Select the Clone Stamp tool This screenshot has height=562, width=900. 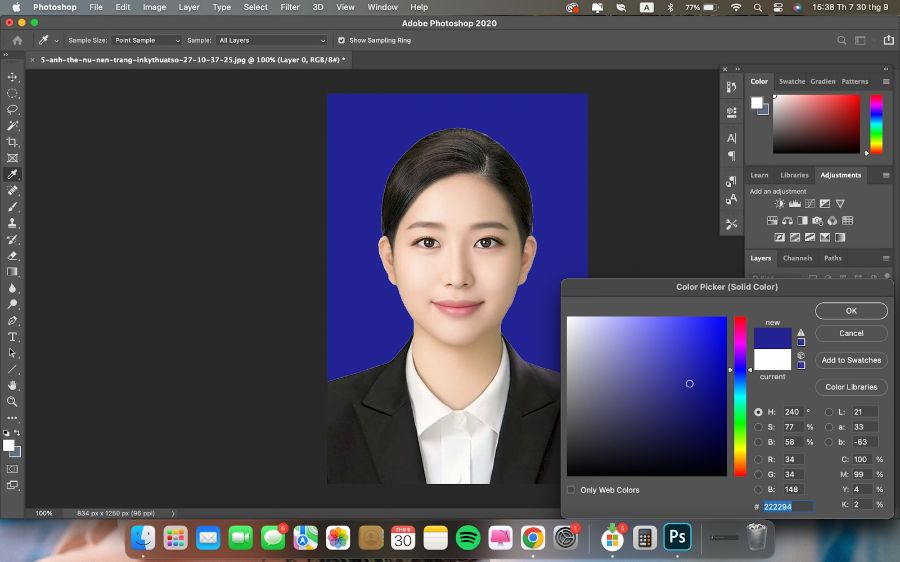pos(12,223)
